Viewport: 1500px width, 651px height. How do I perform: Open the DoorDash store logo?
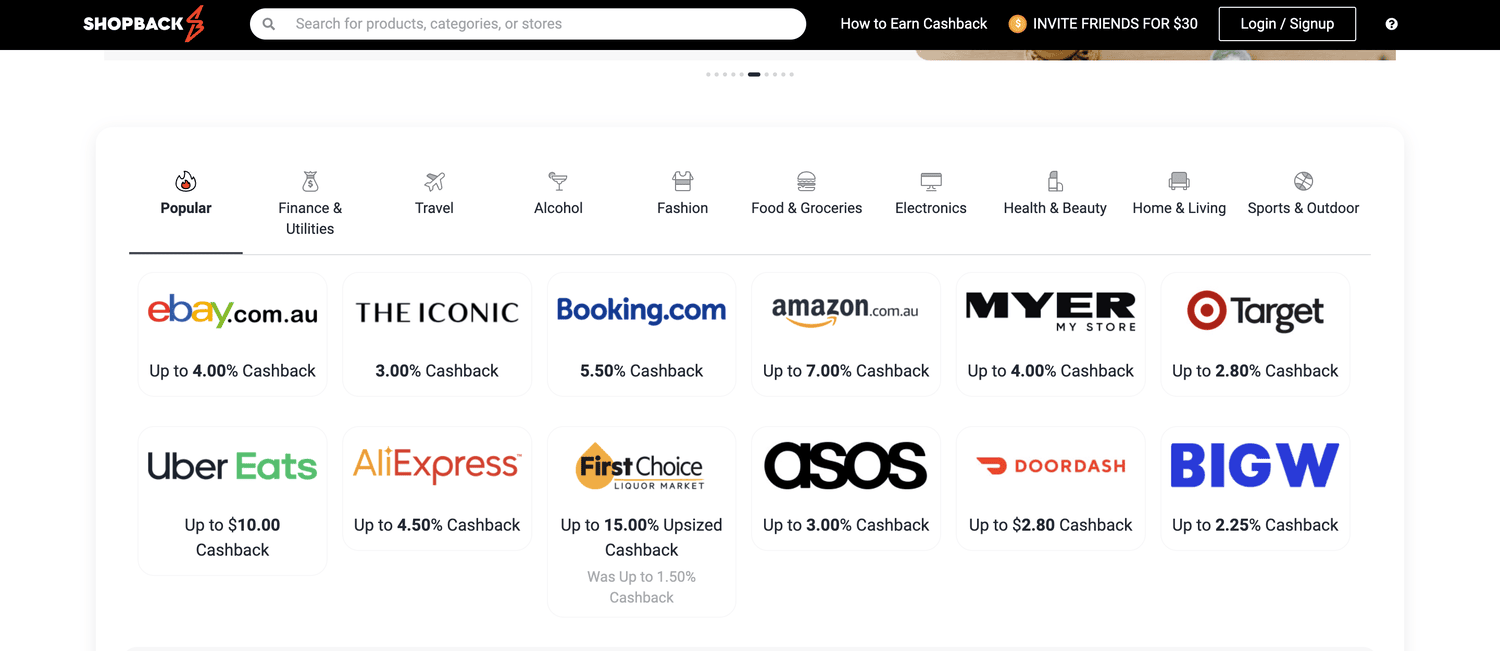click(1050, 466)
